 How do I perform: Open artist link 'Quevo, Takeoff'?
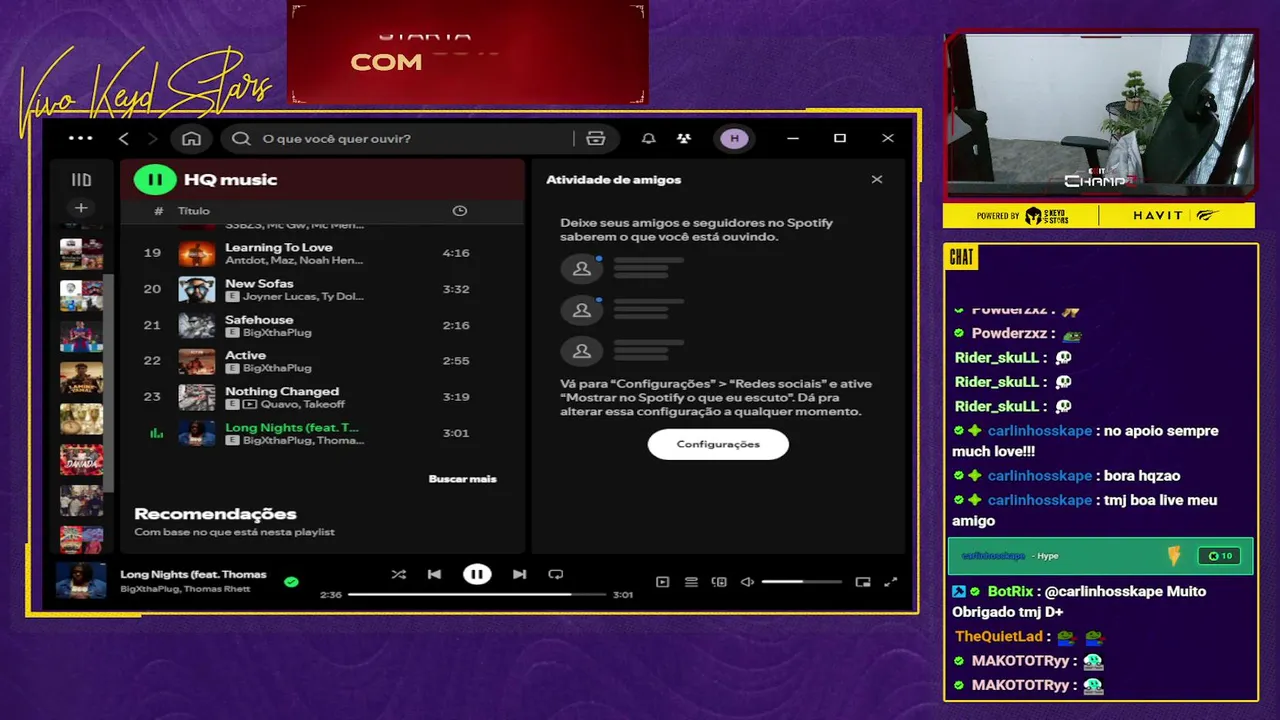(303, 404)
